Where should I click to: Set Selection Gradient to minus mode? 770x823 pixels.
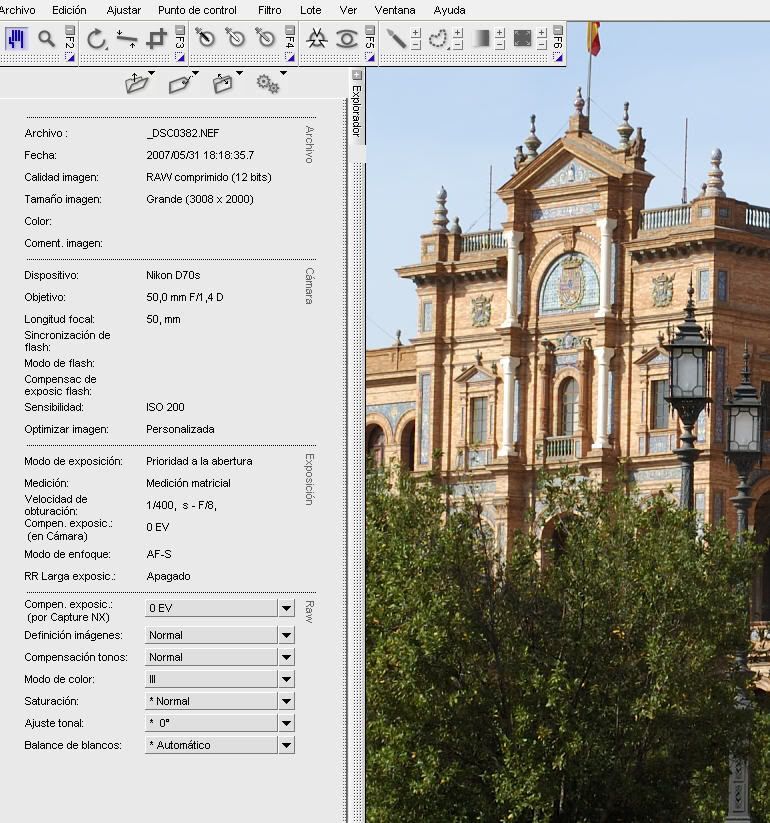tap(500, 45)
